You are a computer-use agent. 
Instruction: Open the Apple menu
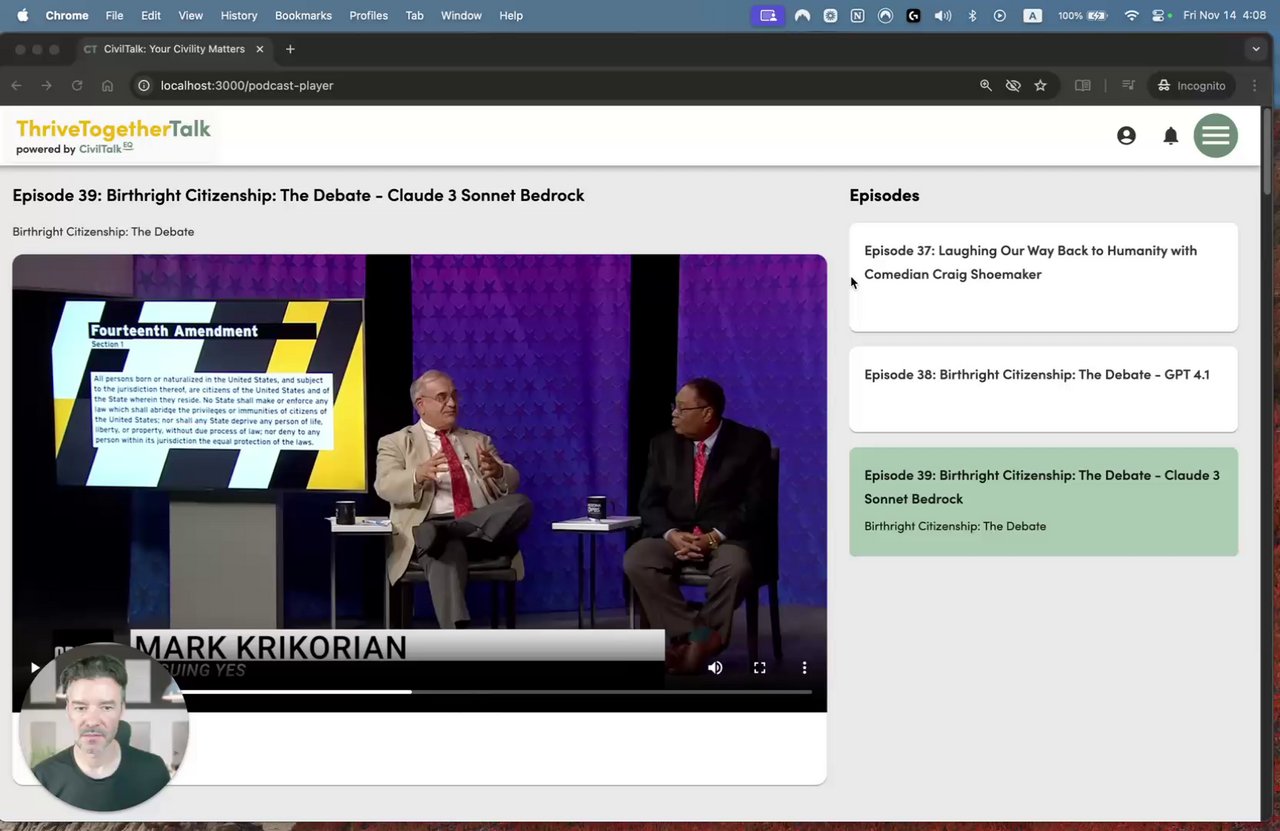[x=23, y=15]
